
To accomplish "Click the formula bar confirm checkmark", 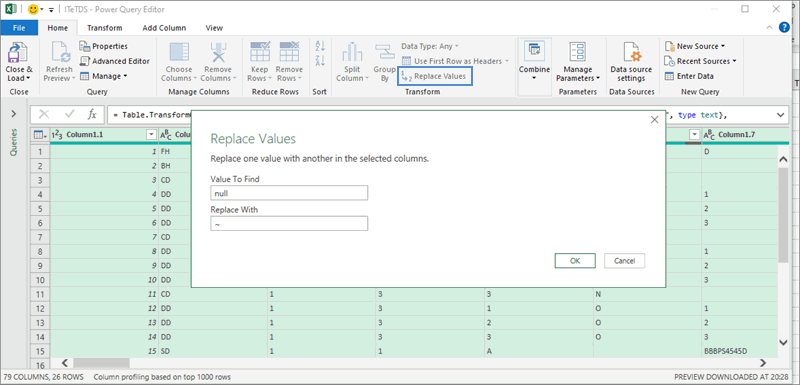I will point(68,115).
